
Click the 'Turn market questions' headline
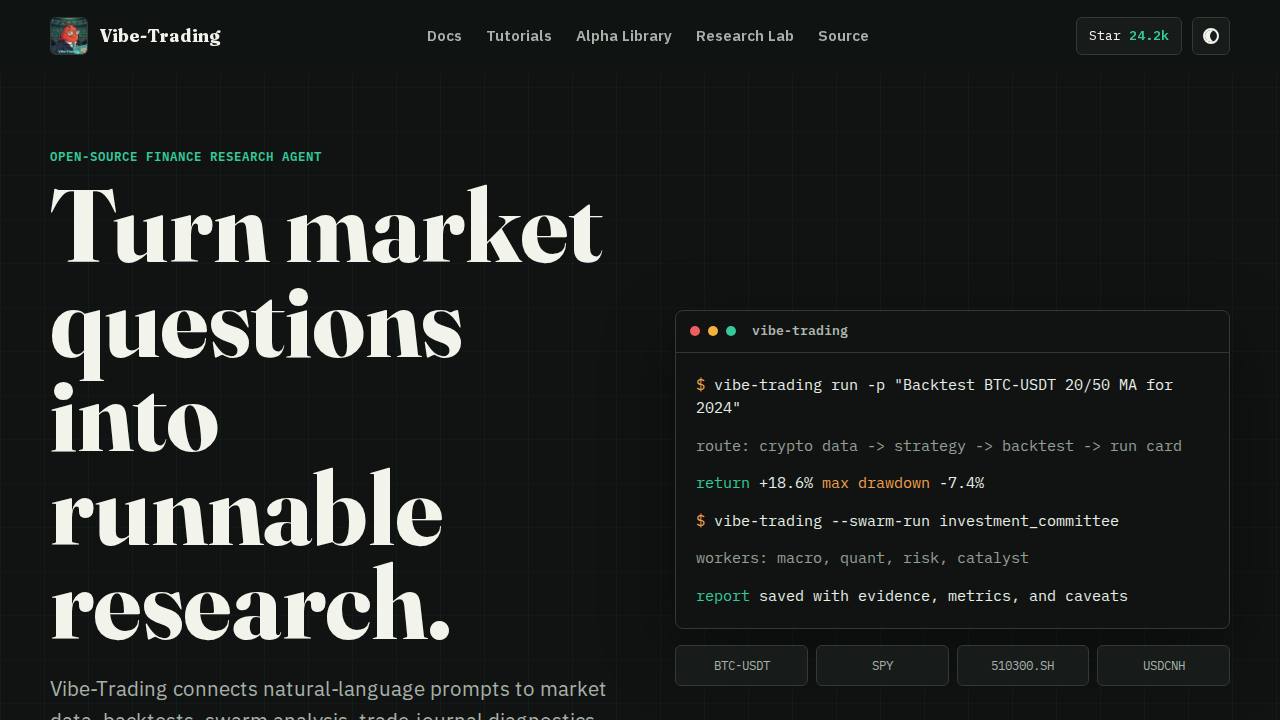pos(327,413)
